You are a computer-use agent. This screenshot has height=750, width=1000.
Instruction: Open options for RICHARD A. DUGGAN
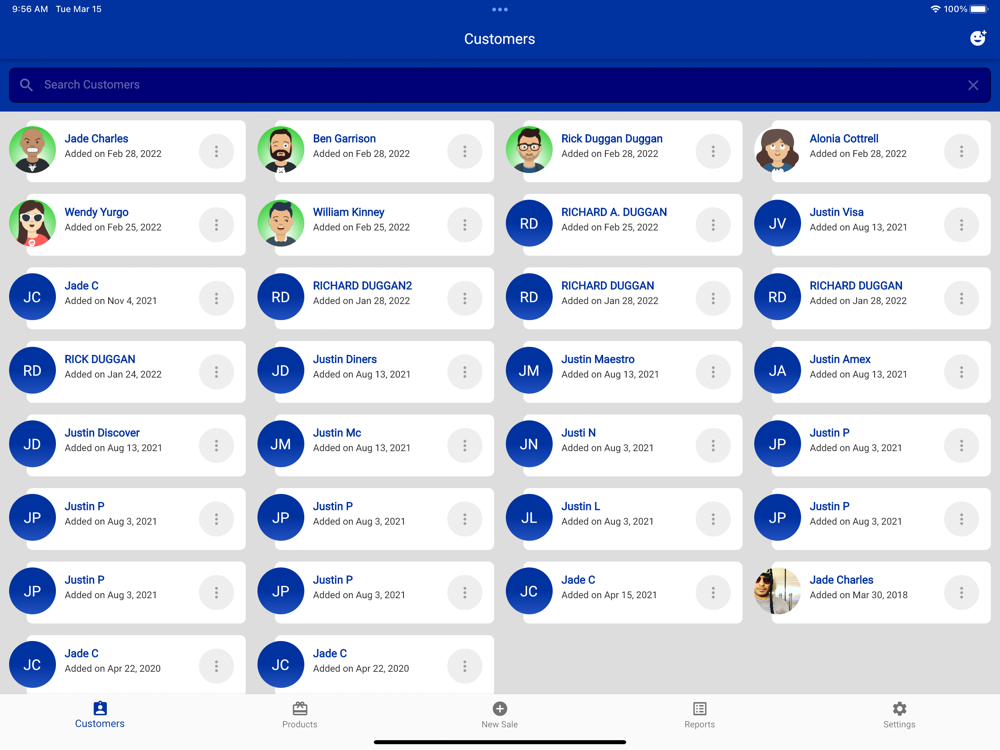tap(713, 225)
